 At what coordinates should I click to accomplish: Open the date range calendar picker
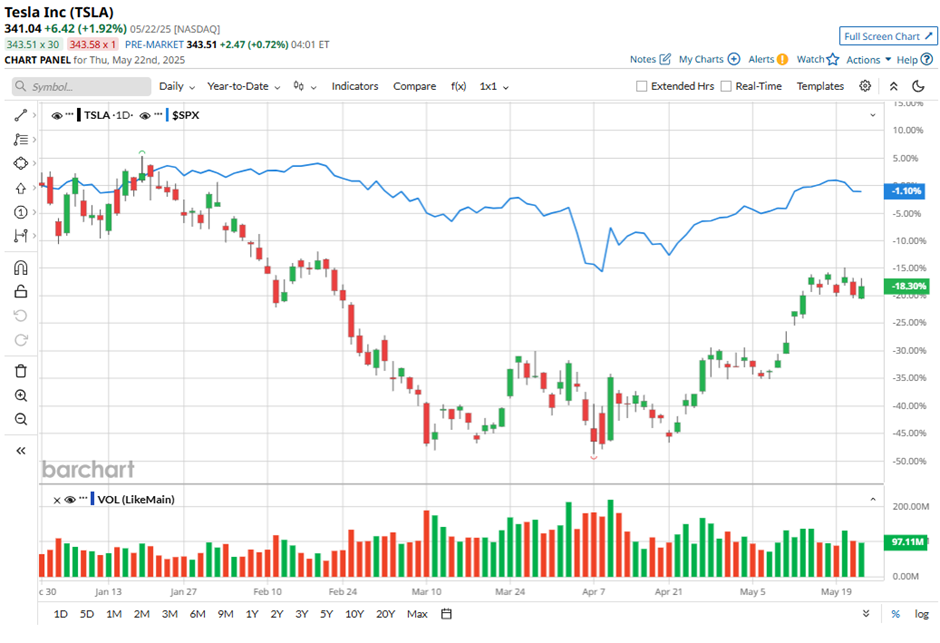pos(446,614)
